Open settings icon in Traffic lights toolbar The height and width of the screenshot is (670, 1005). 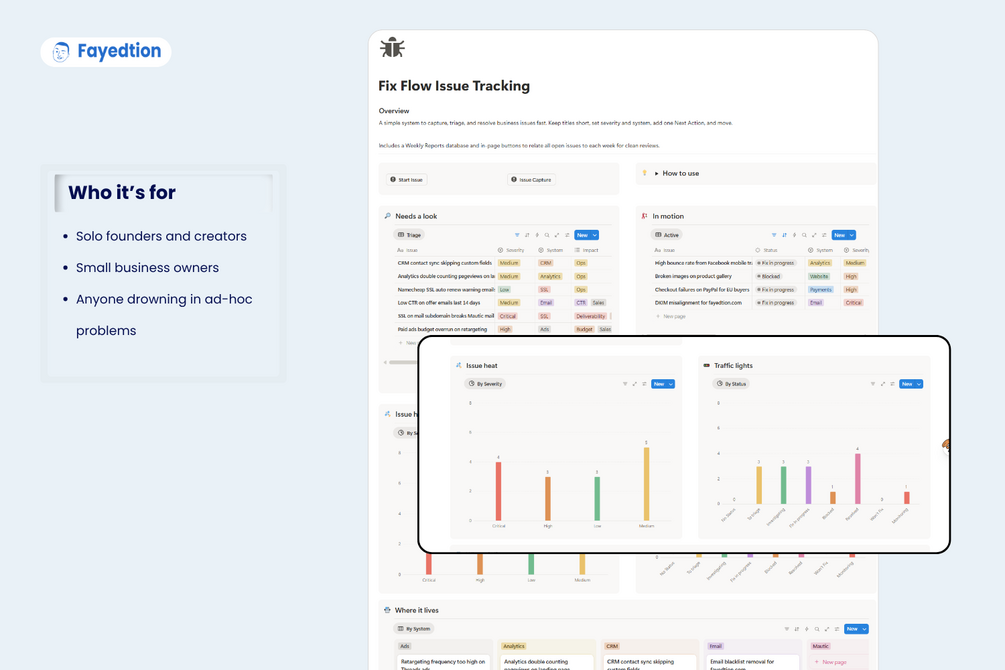[x=892, y=384]
